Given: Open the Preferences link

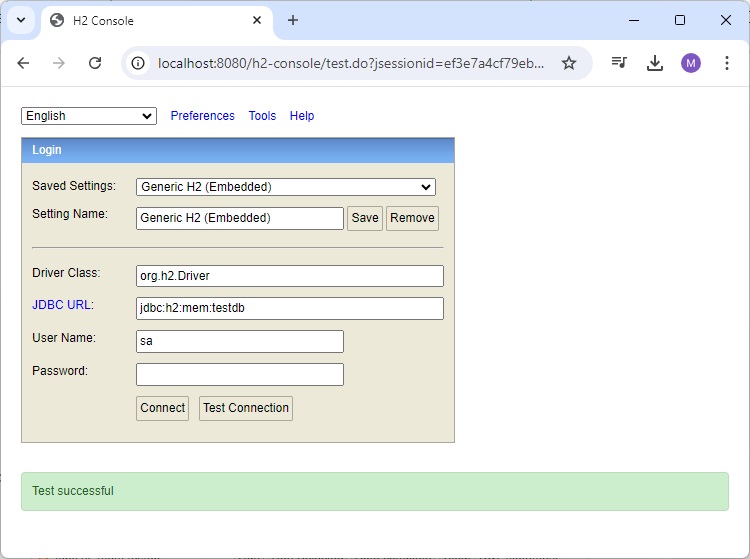Looking at the screenshot, I should [x=202, y=116].
